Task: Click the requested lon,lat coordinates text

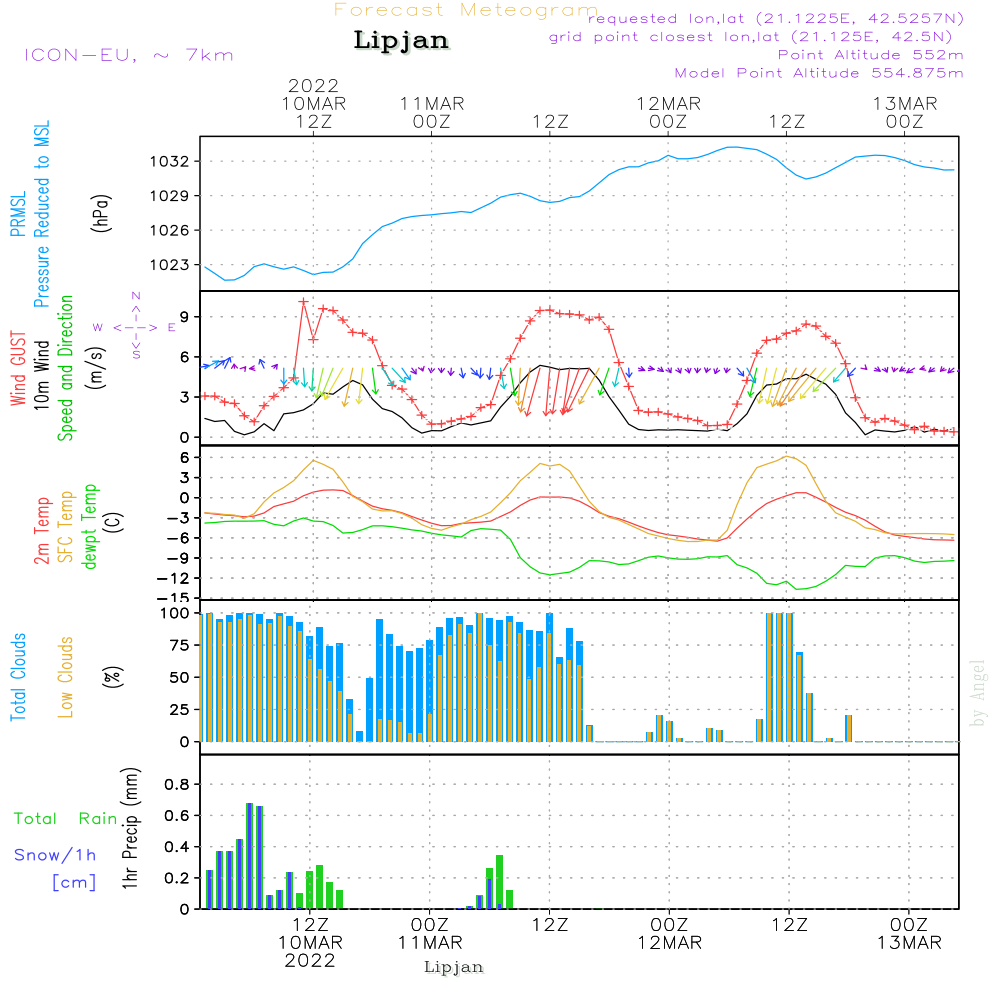Action: [x=775, y=19]
